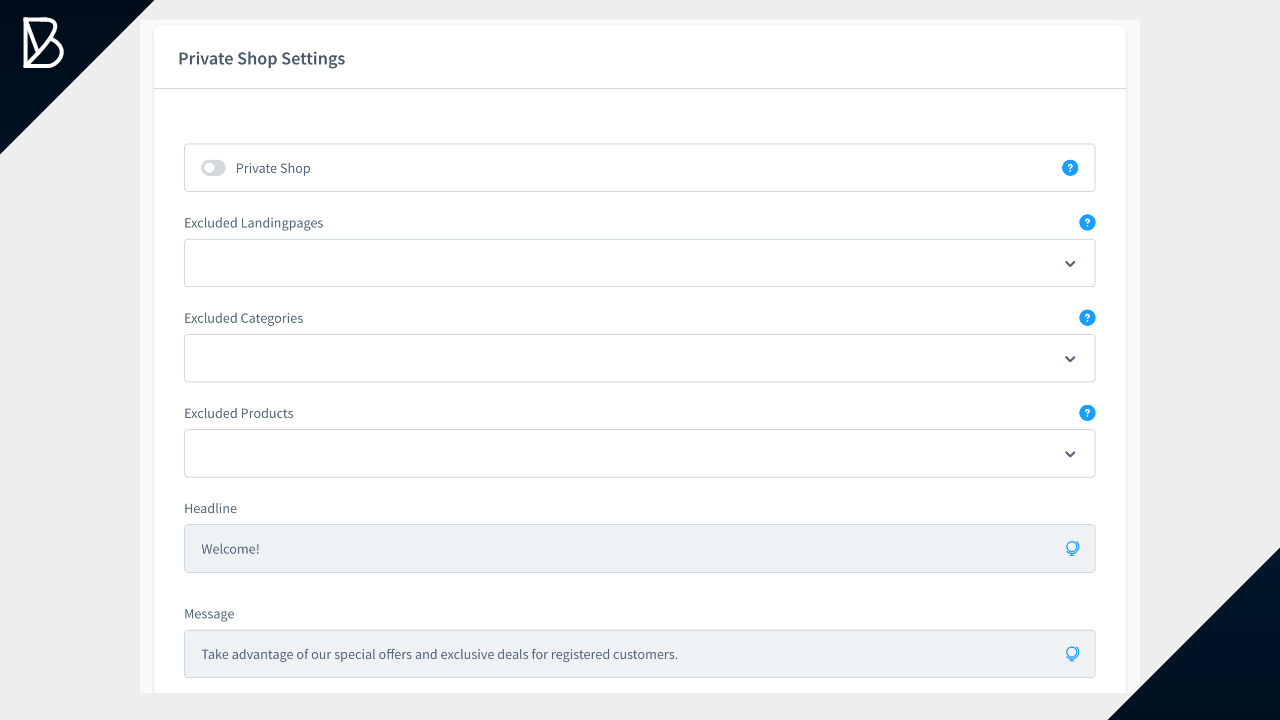The image size is (1280, 720).
Task: Click the Message field inheritance icon
Action: [1072, 654]
